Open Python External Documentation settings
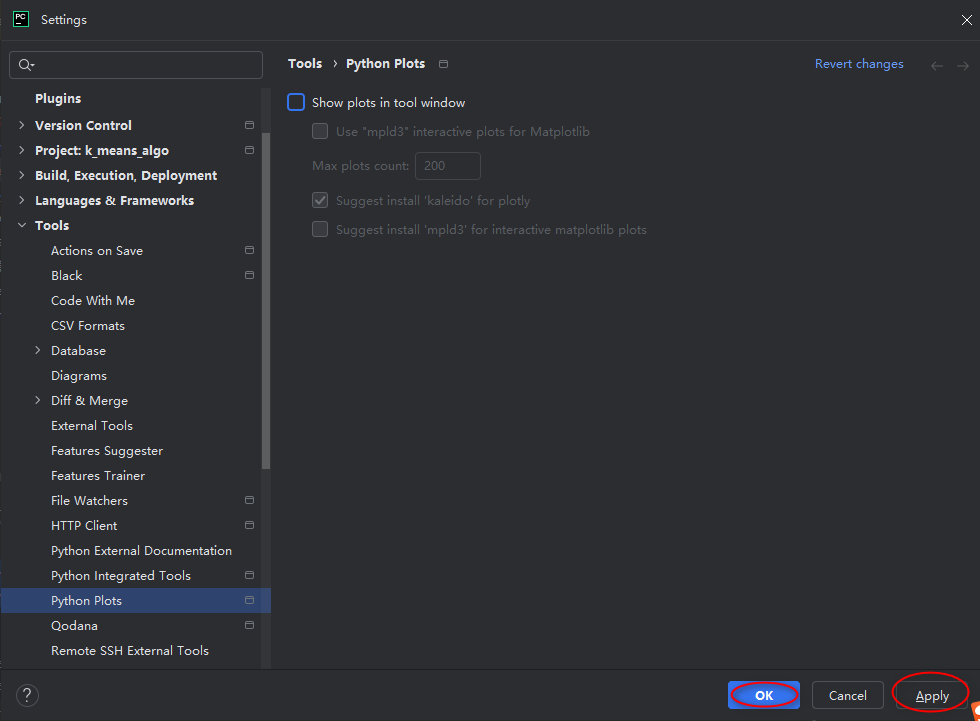The height and width of the screenshot is (721, 980). click(x=141, y=550)
